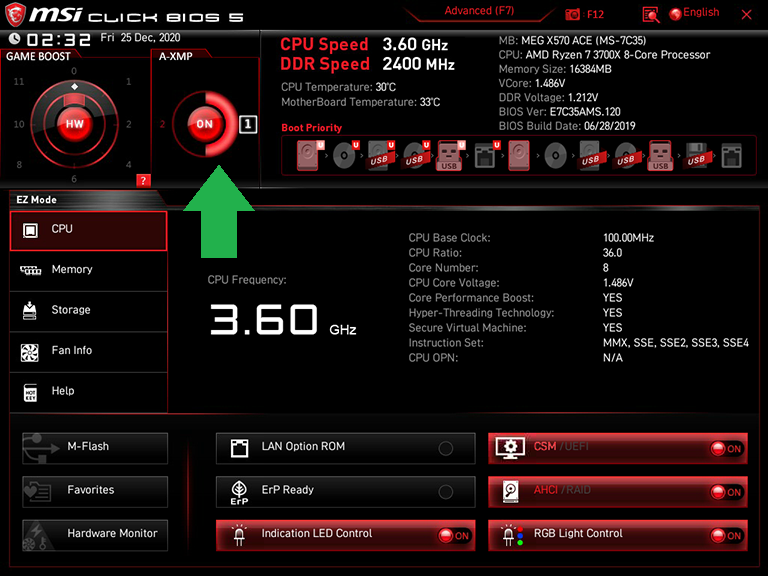Click the clock icon beside the time
768x576 pixels.
coord(14,38)
